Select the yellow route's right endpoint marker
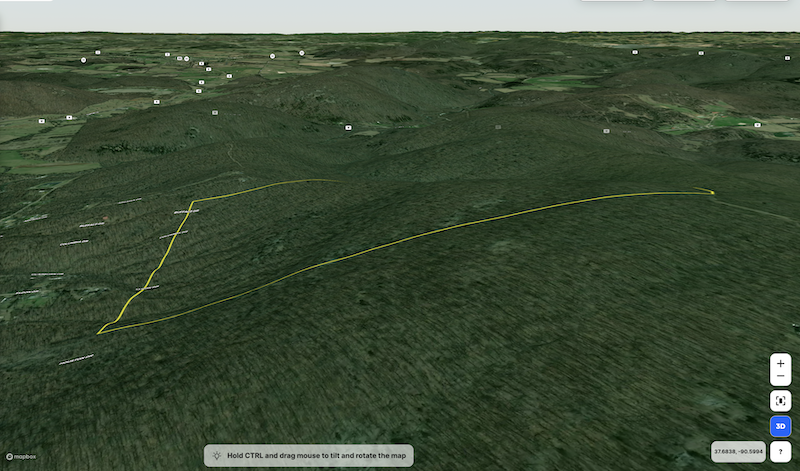 (x=712, y=193)
